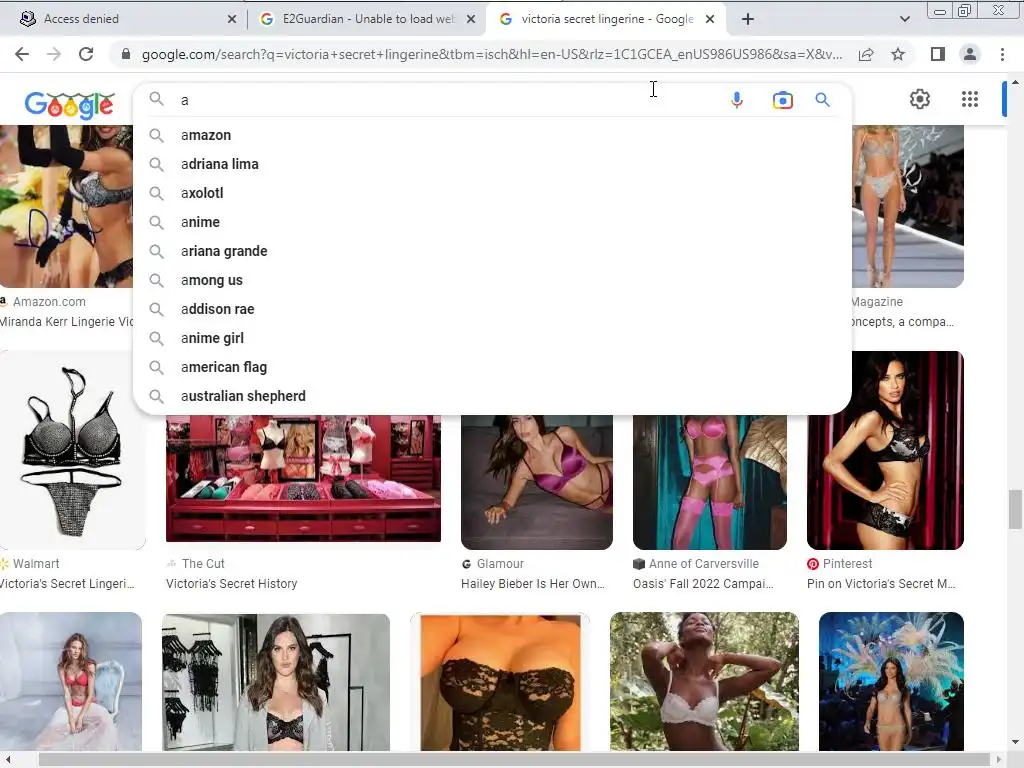
Task: Pick the 'addison rae' suggestion
Action: [x=492, y=309]
